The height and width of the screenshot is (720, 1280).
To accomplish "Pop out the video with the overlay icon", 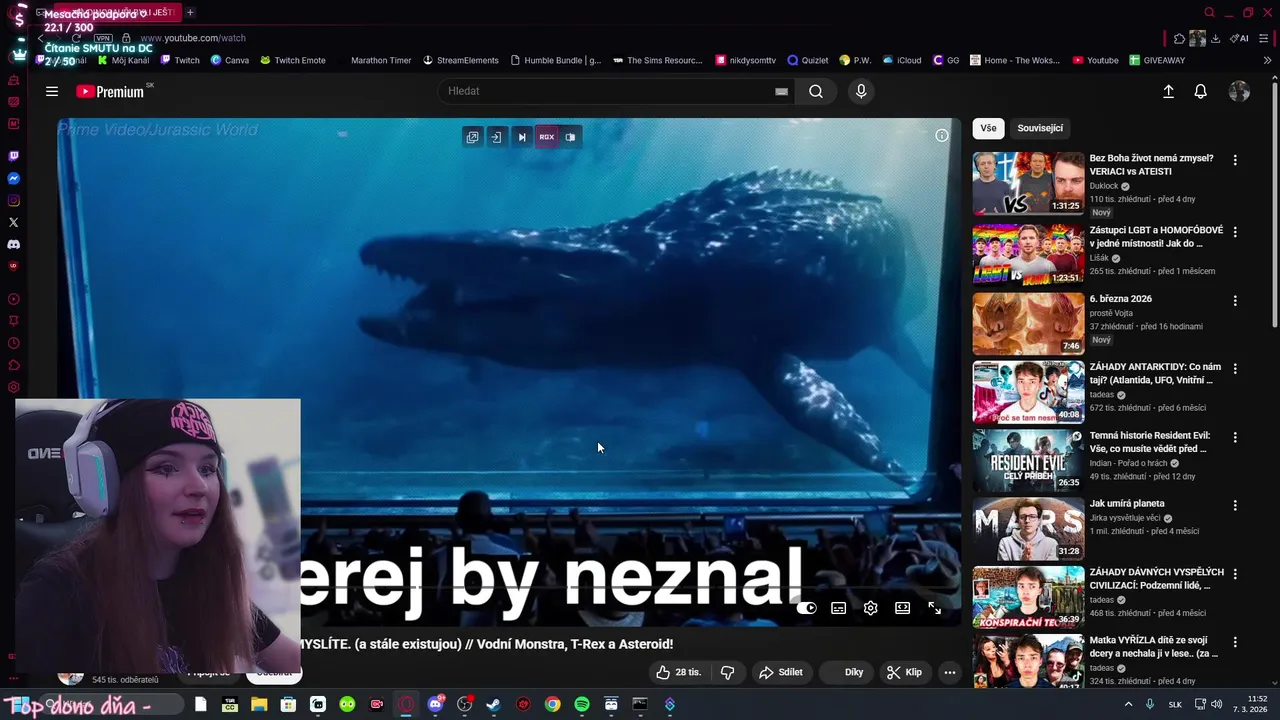I will click(x=472, y=137).
